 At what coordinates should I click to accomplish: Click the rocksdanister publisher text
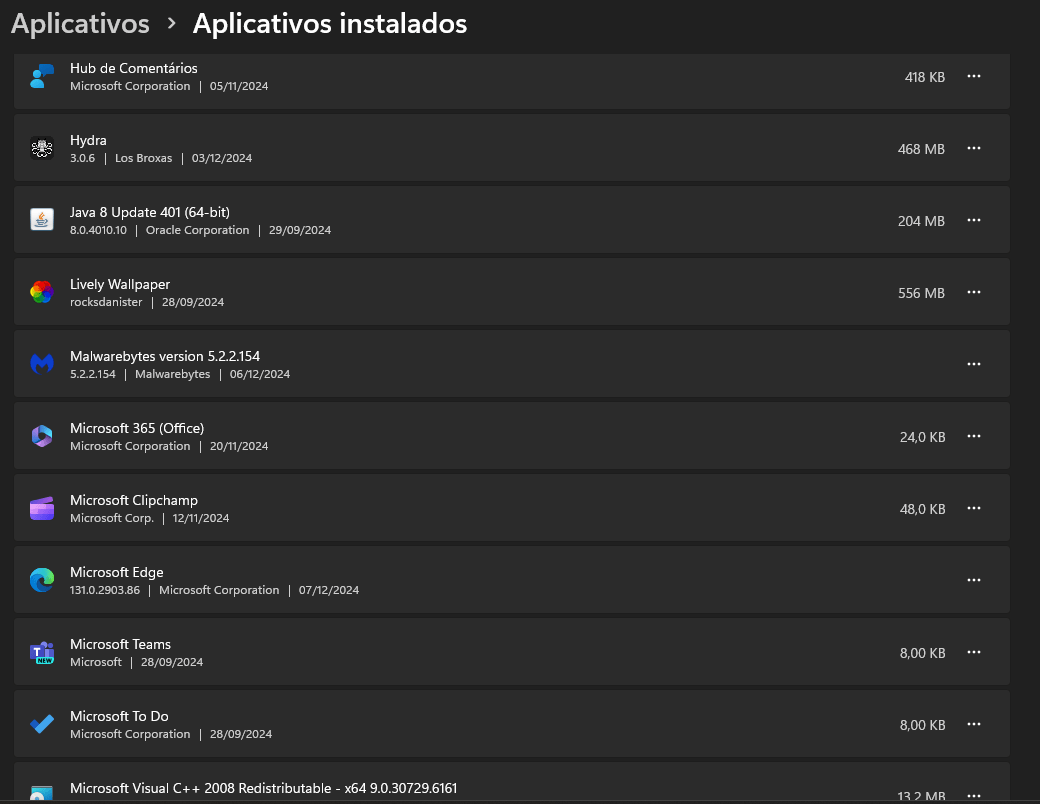coord(106,302)
